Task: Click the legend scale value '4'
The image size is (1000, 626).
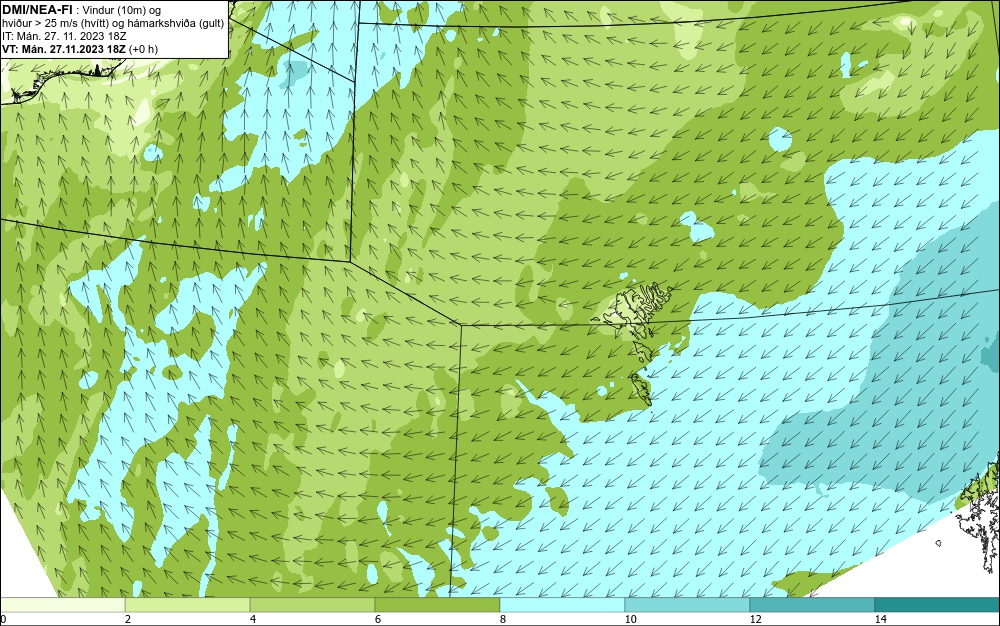Action: (253, 620)
